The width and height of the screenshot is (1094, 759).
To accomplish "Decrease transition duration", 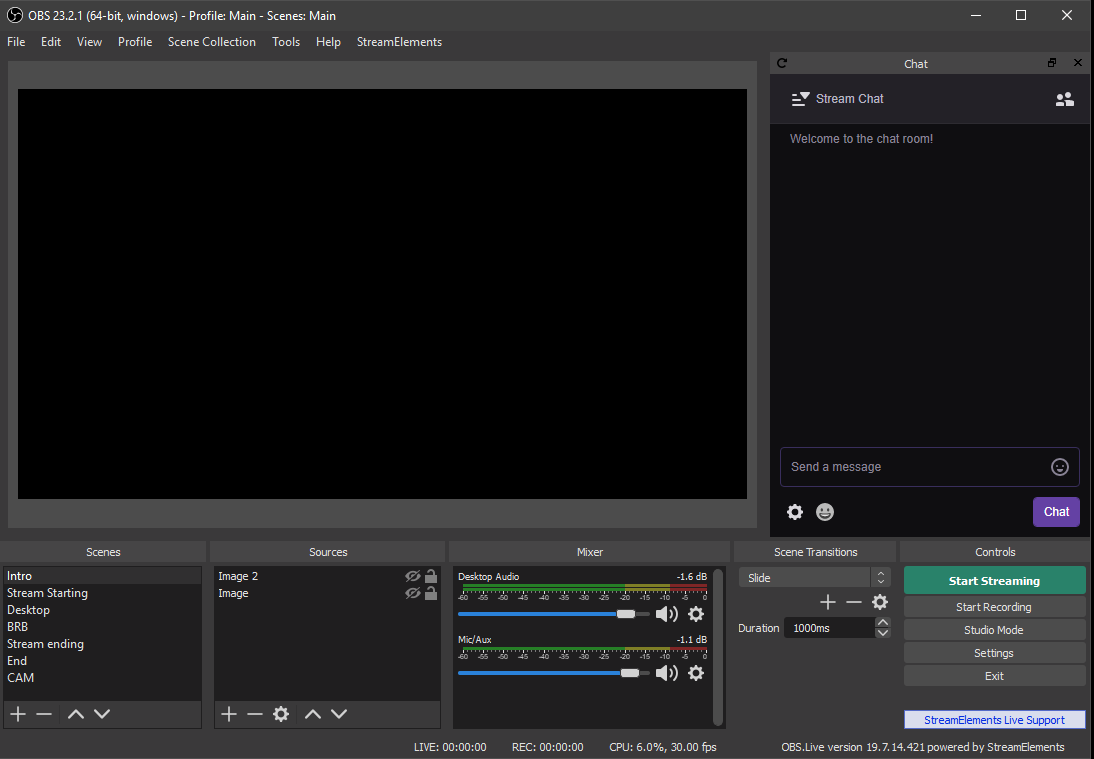I will click(x=883, y=633).
